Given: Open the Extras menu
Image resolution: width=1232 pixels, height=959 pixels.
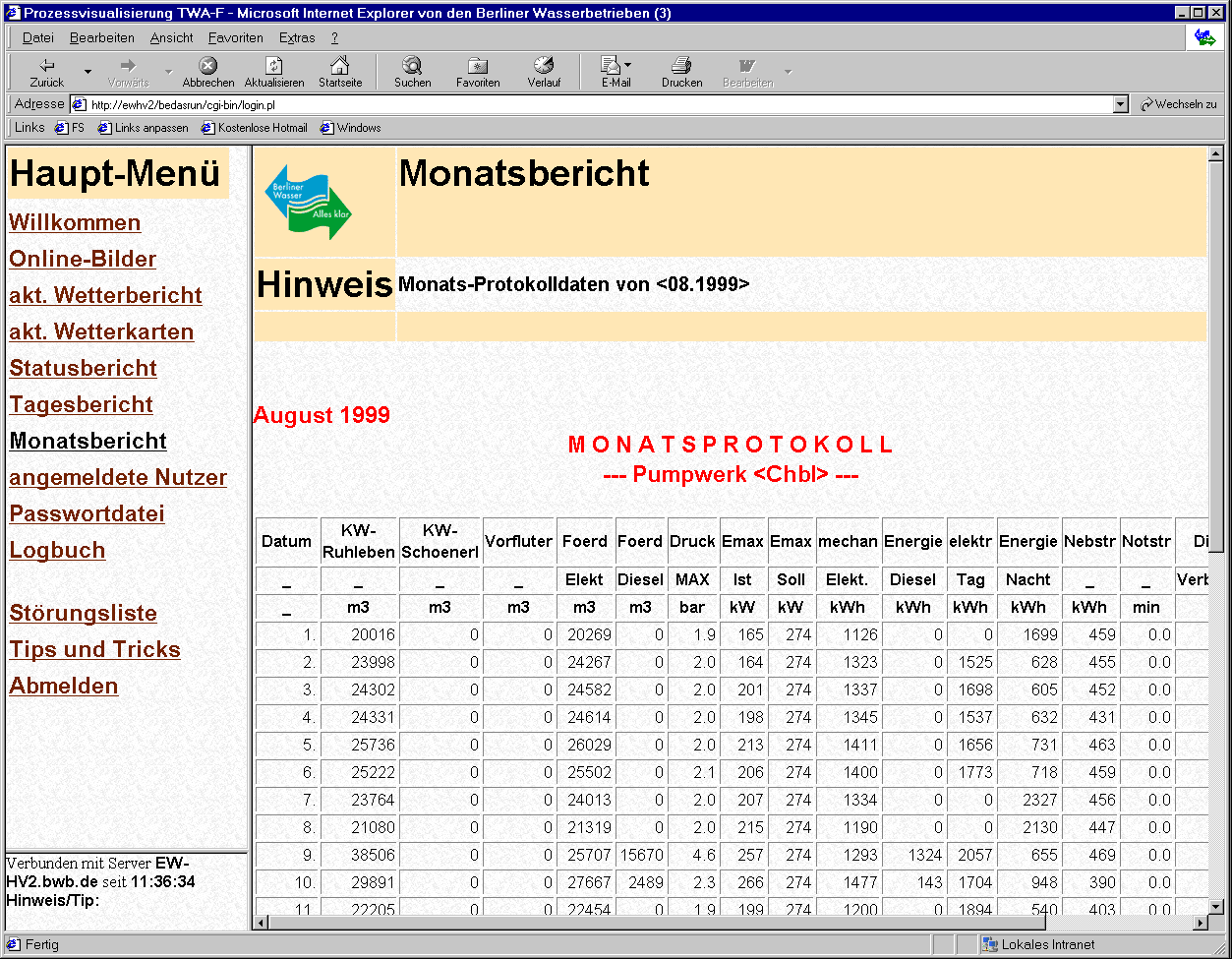Looking at the screenshot, I should pyautogui.click(x=297, y=37).
